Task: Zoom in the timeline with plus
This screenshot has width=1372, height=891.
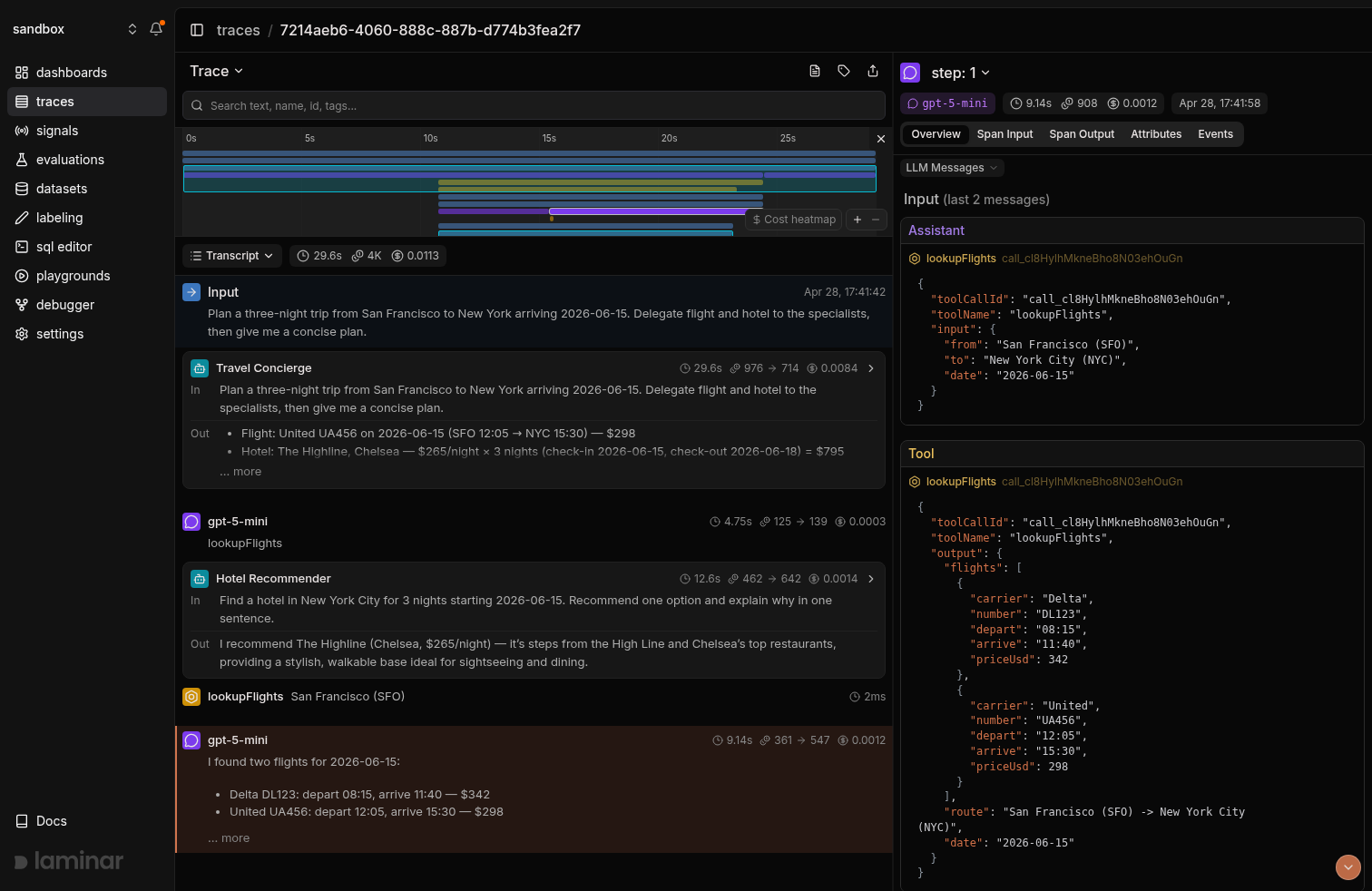Action: (x=857, y=220)
